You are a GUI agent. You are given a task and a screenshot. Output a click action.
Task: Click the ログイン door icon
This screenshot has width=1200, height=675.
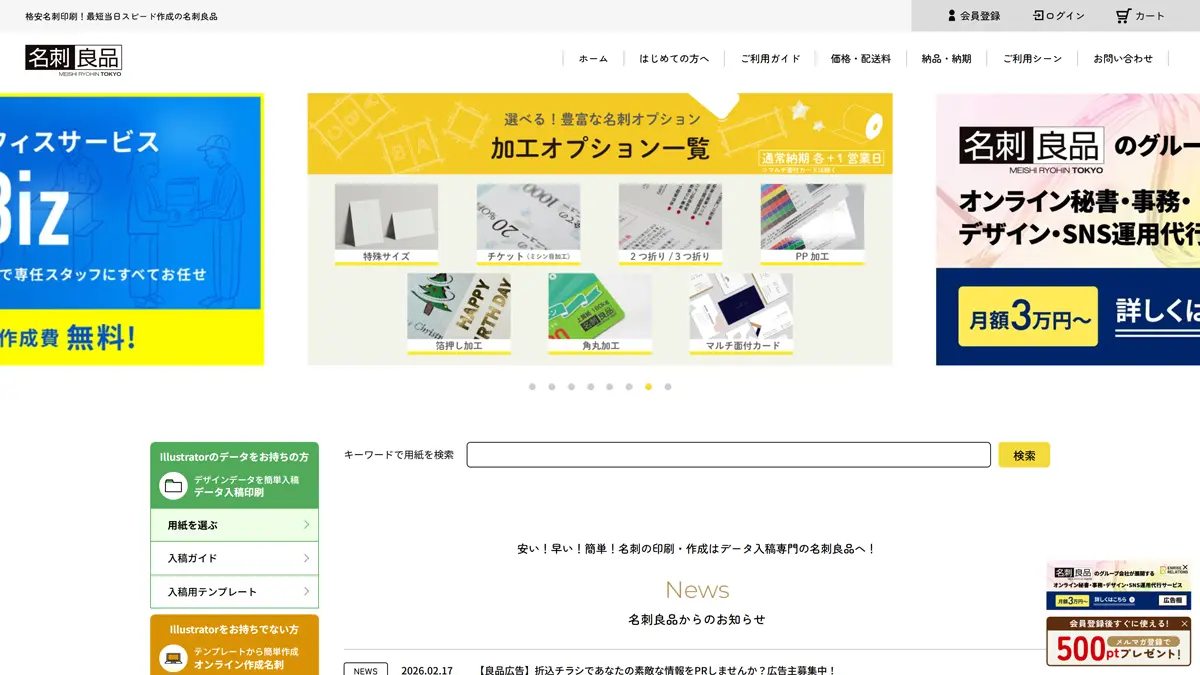(1038, 16)
